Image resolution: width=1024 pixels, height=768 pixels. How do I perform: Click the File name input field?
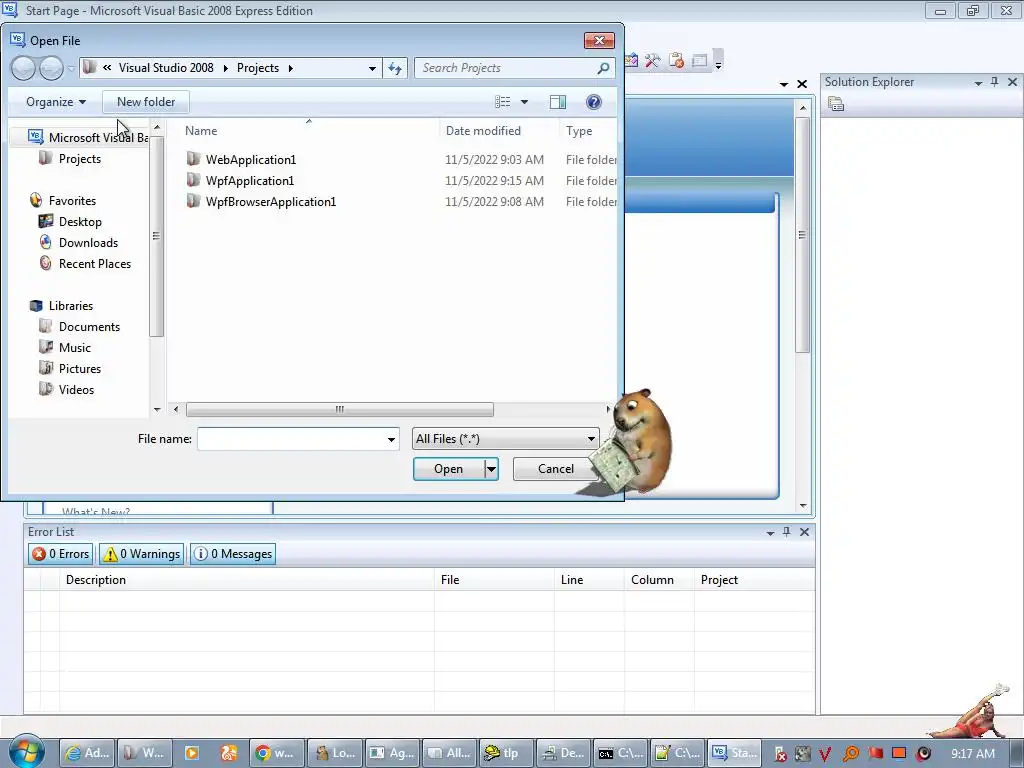291,439
